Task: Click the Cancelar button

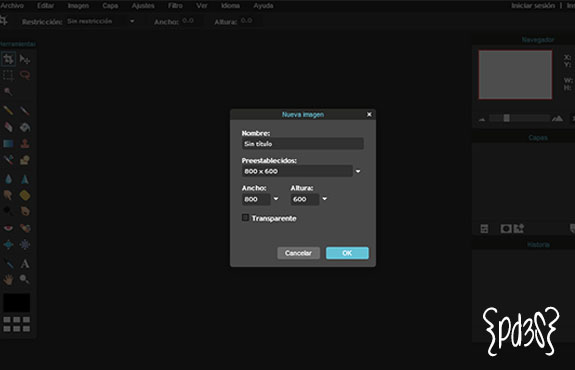Action: coord(298,253)
